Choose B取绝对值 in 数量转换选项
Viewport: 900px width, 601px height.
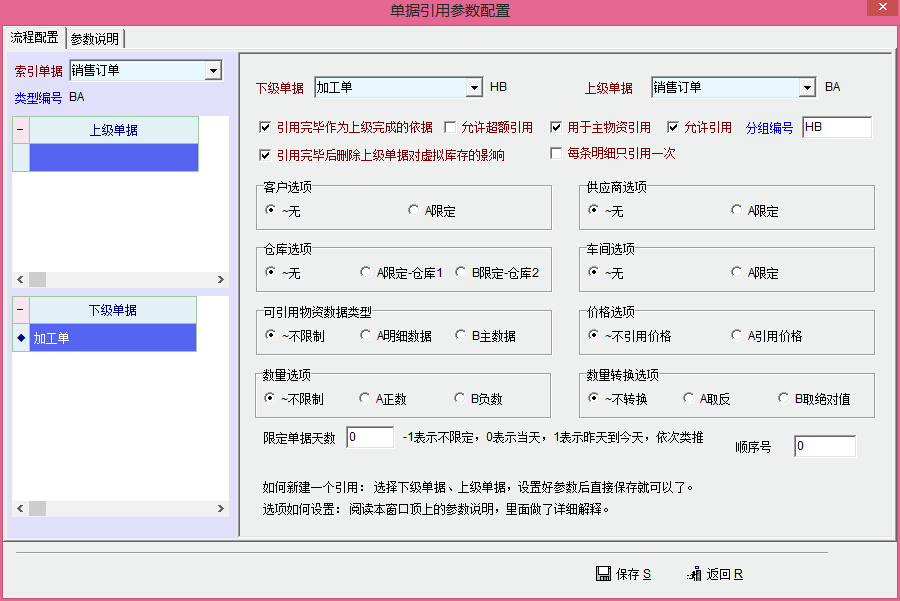point(785,398)
